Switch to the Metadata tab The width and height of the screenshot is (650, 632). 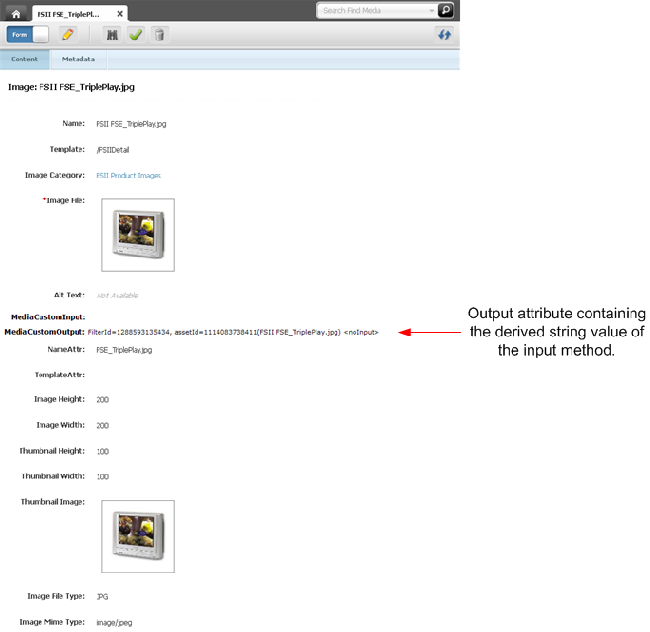coord(78,59)
